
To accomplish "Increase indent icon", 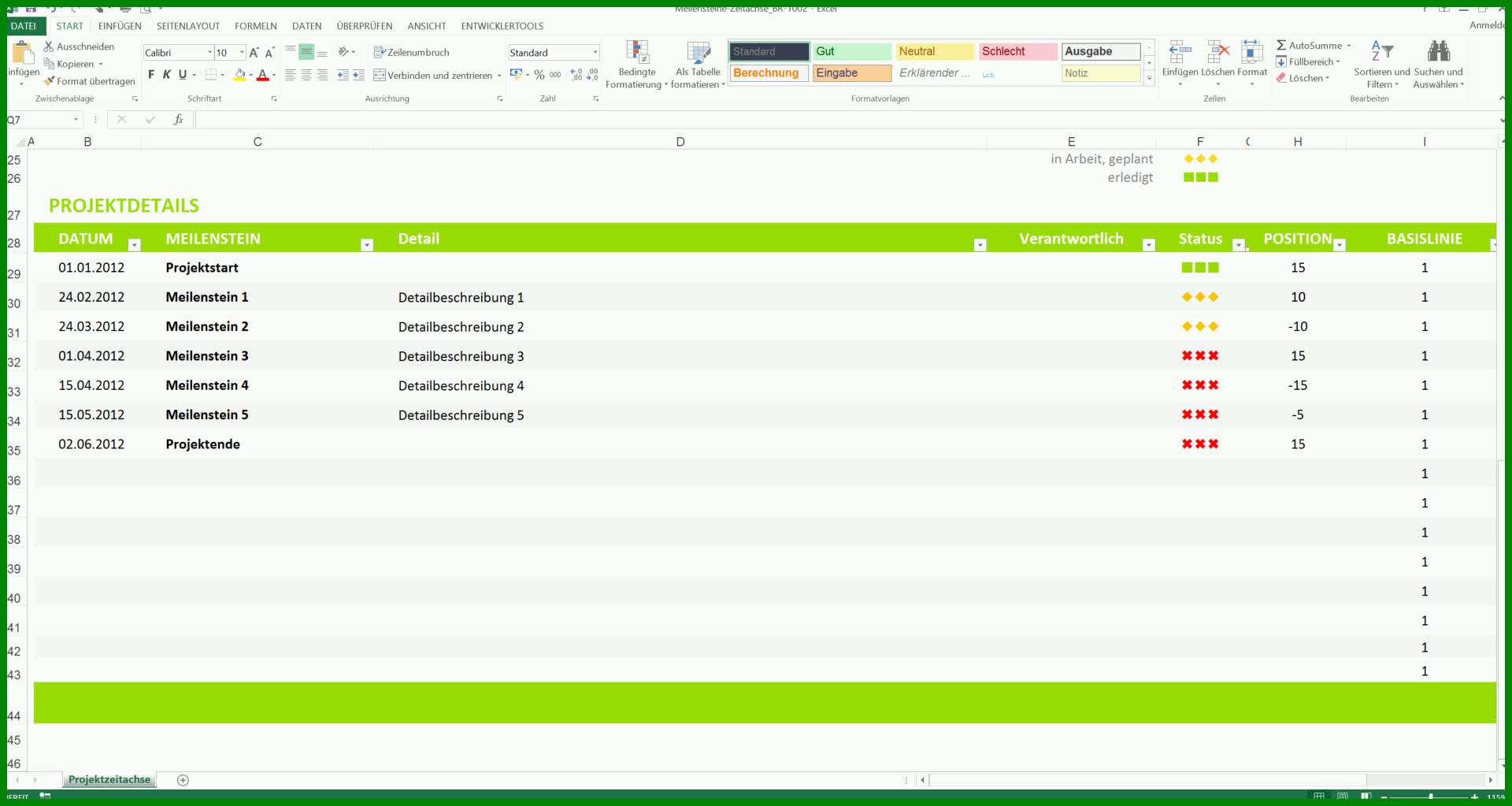I will click(x=358, y=75).
